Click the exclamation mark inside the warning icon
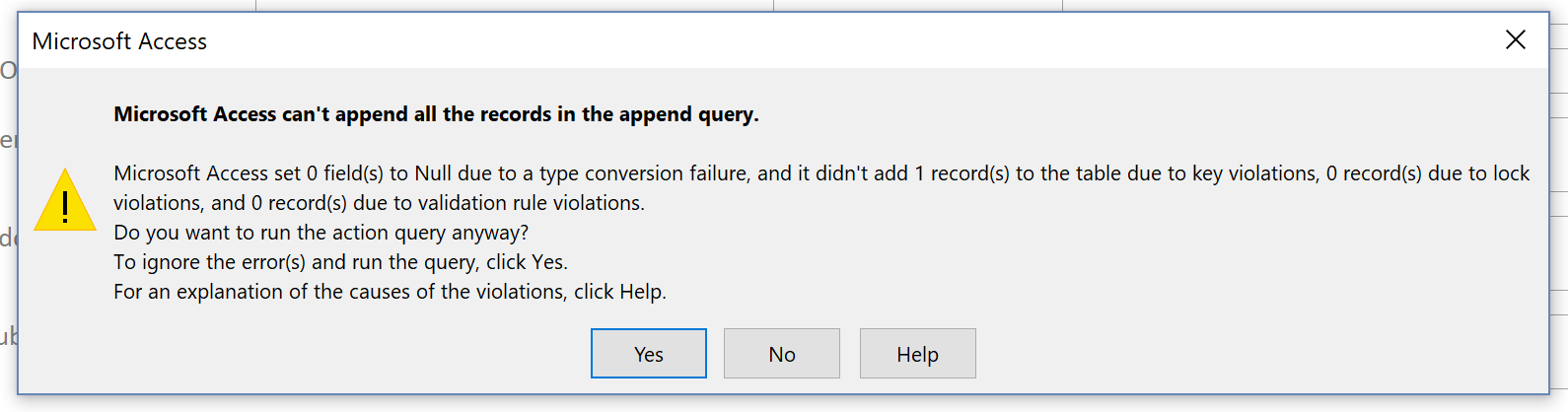The width and height of the screenshot is (1568, 412). click(65, 206)
